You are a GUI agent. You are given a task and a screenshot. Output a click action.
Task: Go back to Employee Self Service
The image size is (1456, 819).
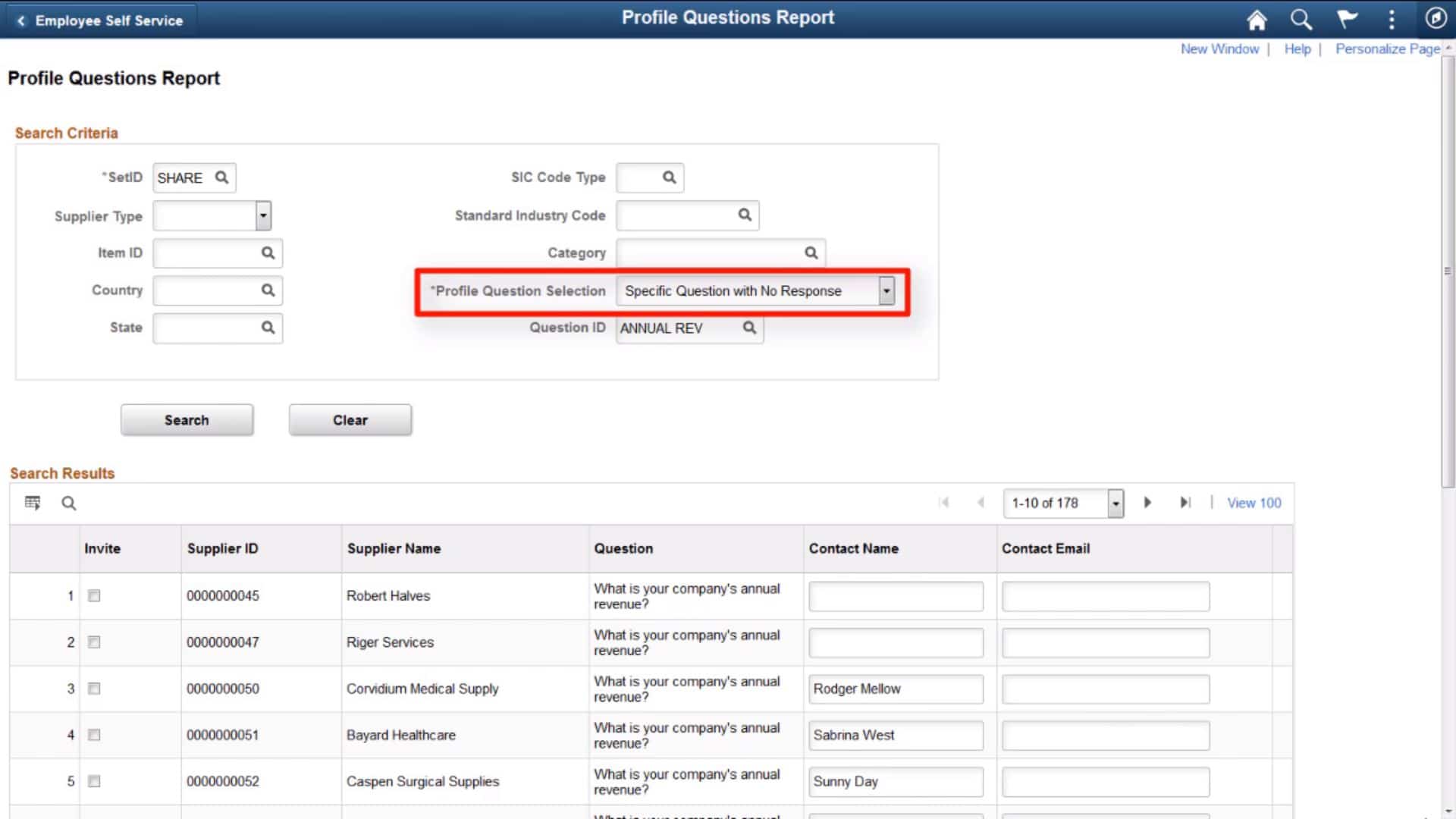point(99,20)
